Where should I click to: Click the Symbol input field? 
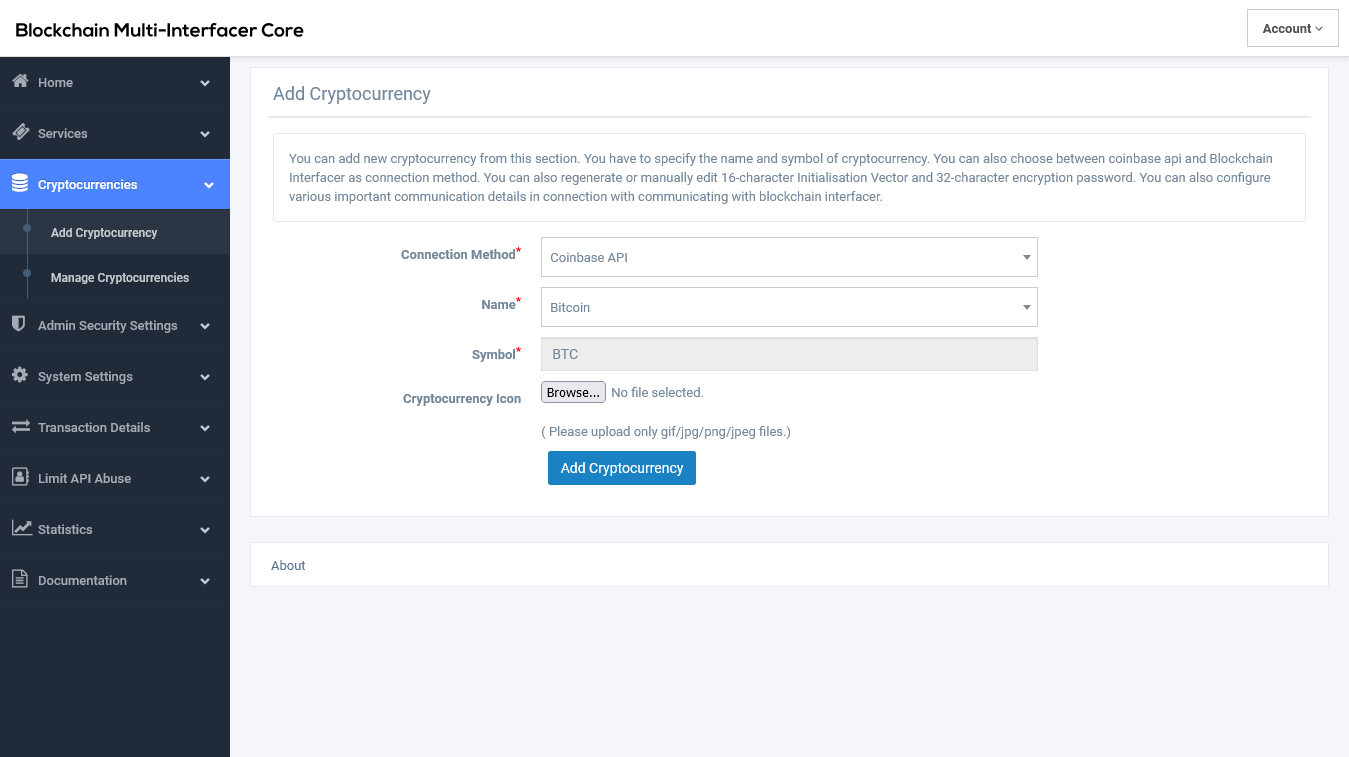click(x=789, y=353)
